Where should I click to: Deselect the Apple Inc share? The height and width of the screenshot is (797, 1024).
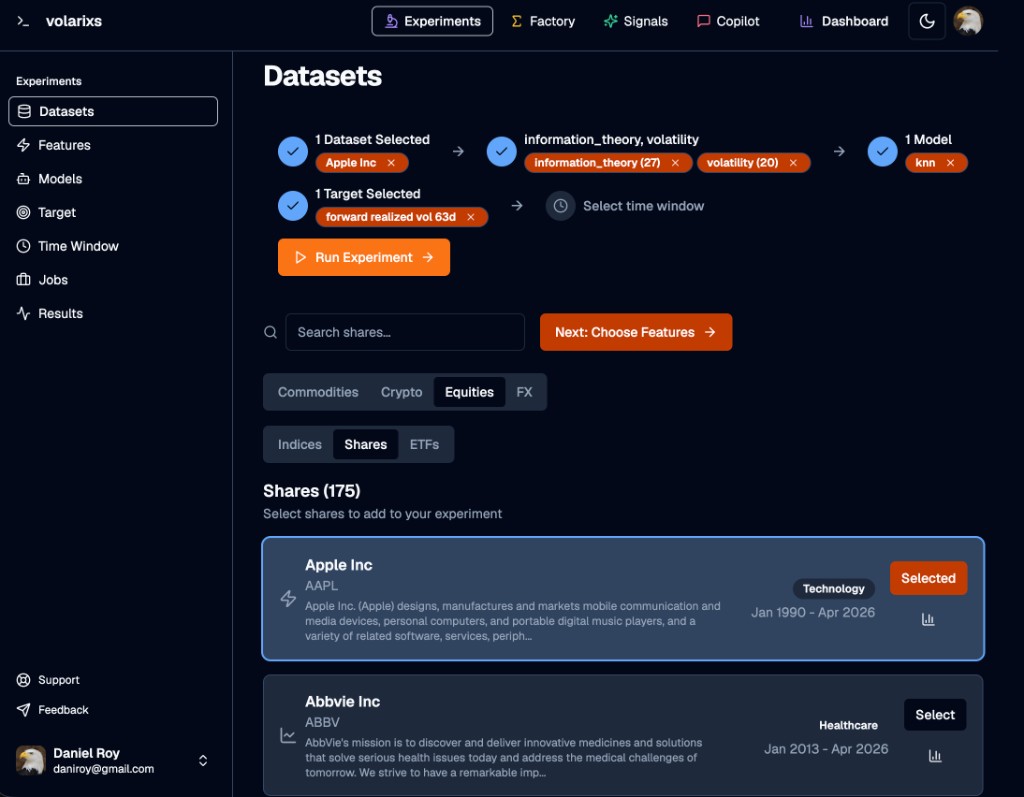[x=928, y=578]
